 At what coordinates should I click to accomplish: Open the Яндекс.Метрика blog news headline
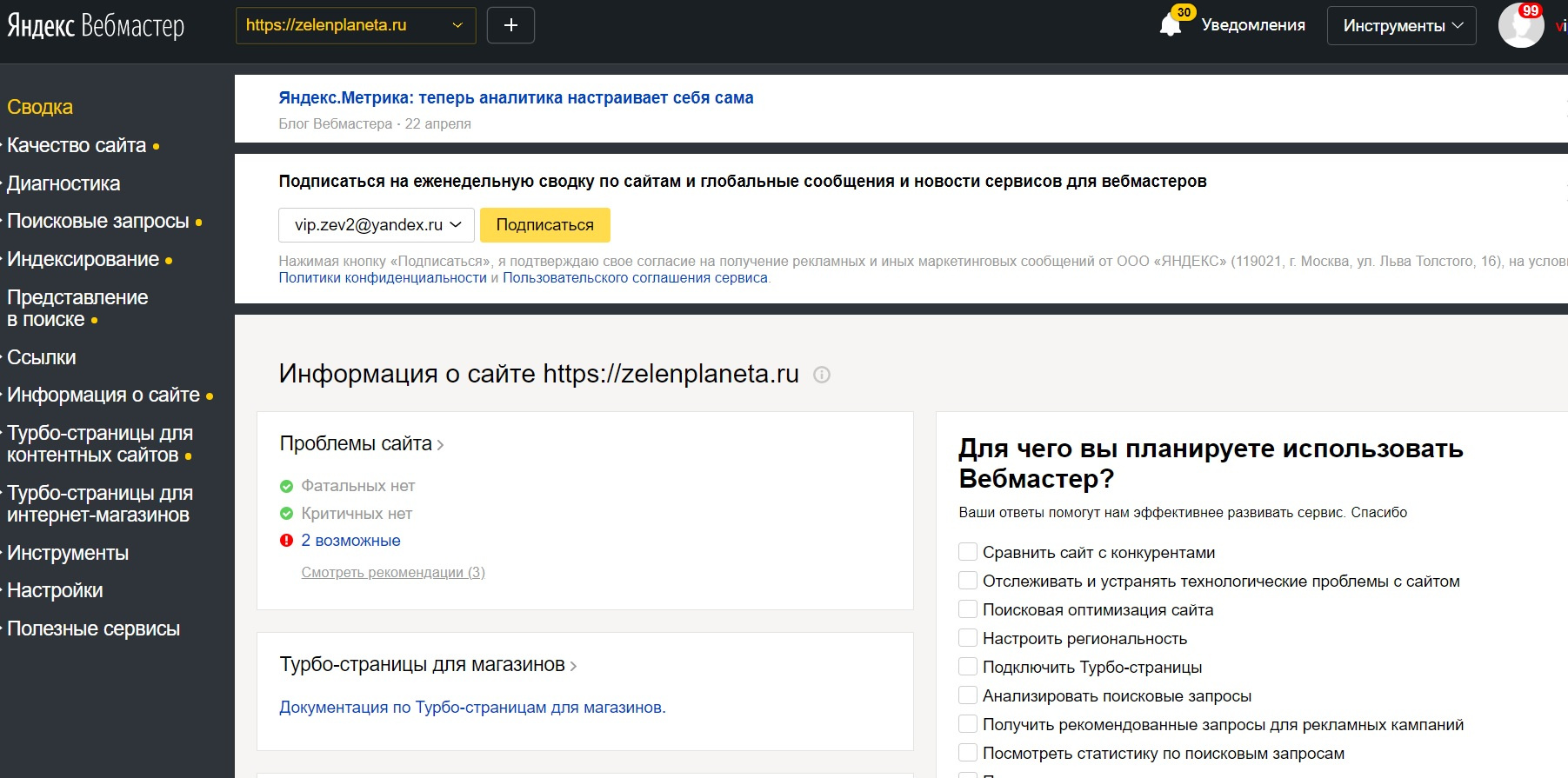[x=516, y=98]
